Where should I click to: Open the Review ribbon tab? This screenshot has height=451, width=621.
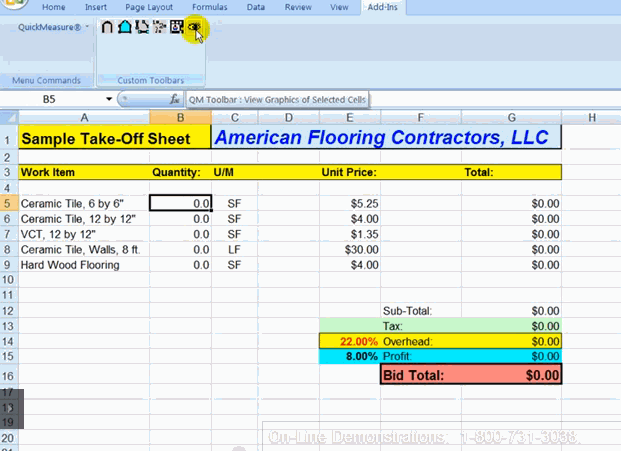click(298, 7)
